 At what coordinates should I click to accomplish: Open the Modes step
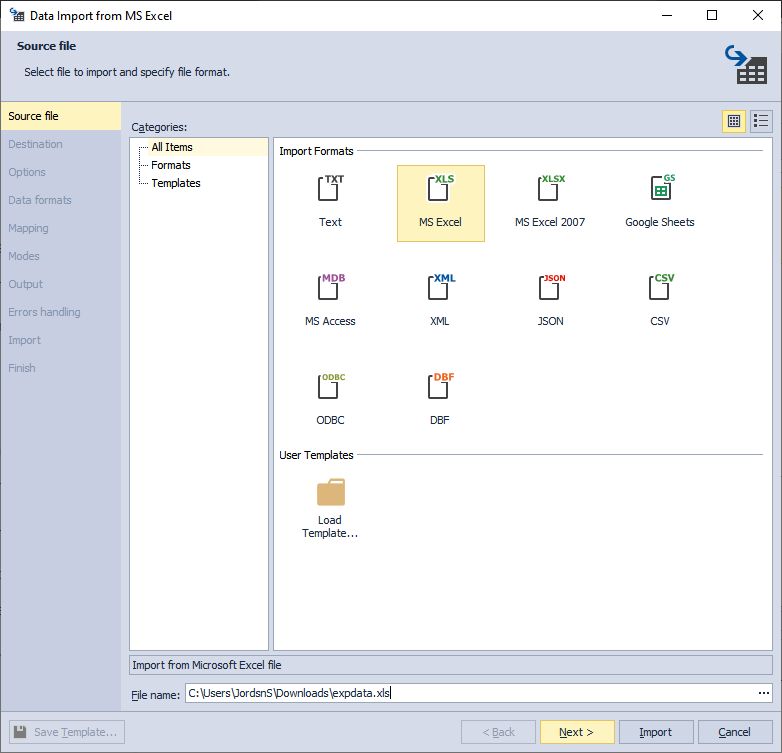(x=61, y=256)
